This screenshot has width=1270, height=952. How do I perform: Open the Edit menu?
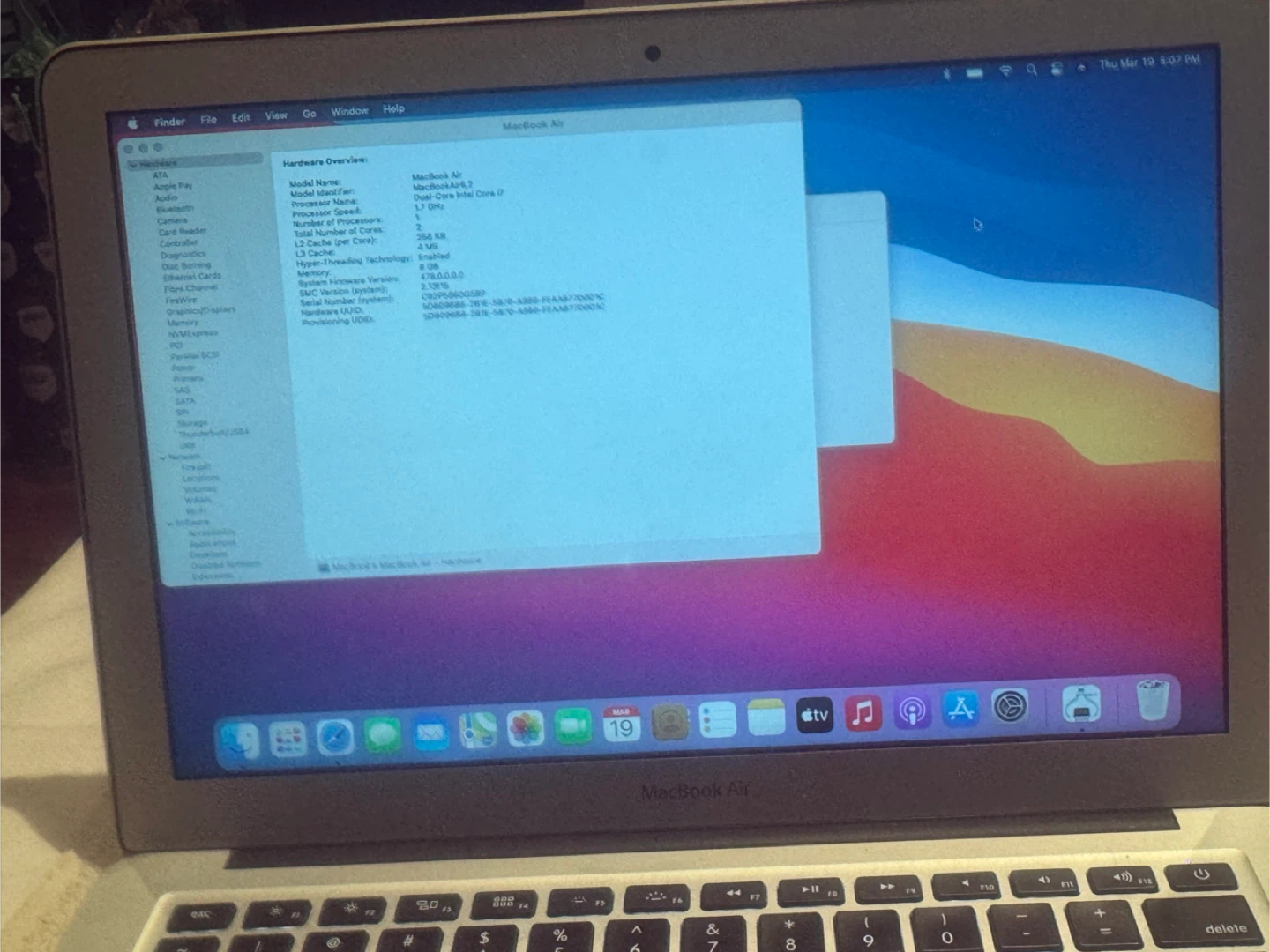(241, 117)
